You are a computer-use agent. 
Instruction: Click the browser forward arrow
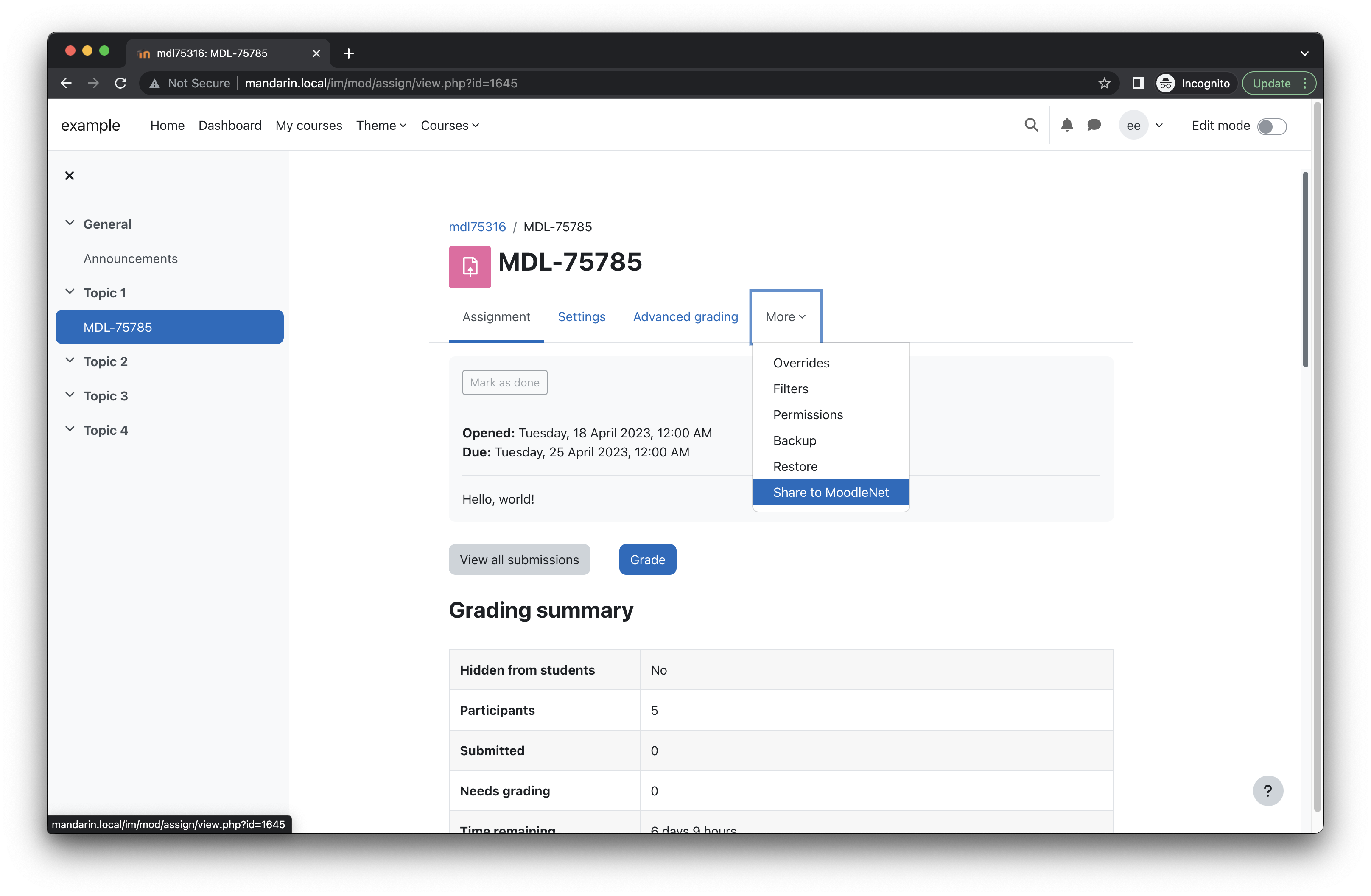(93, 83)
